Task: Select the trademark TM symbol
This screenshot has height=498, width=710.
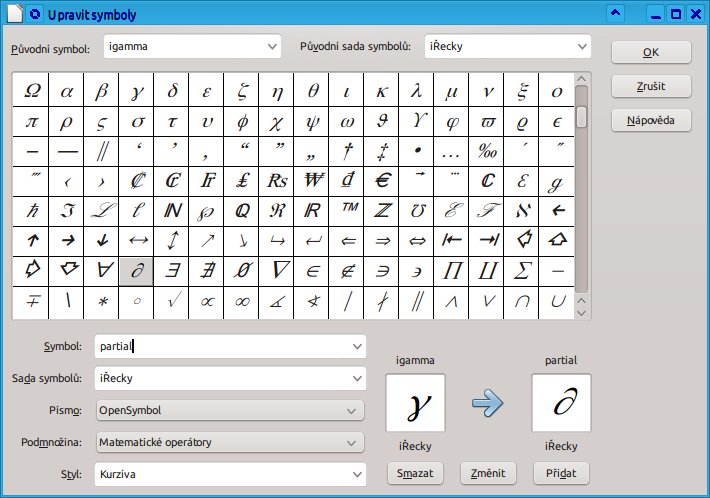Action: (x=347, y=211)
